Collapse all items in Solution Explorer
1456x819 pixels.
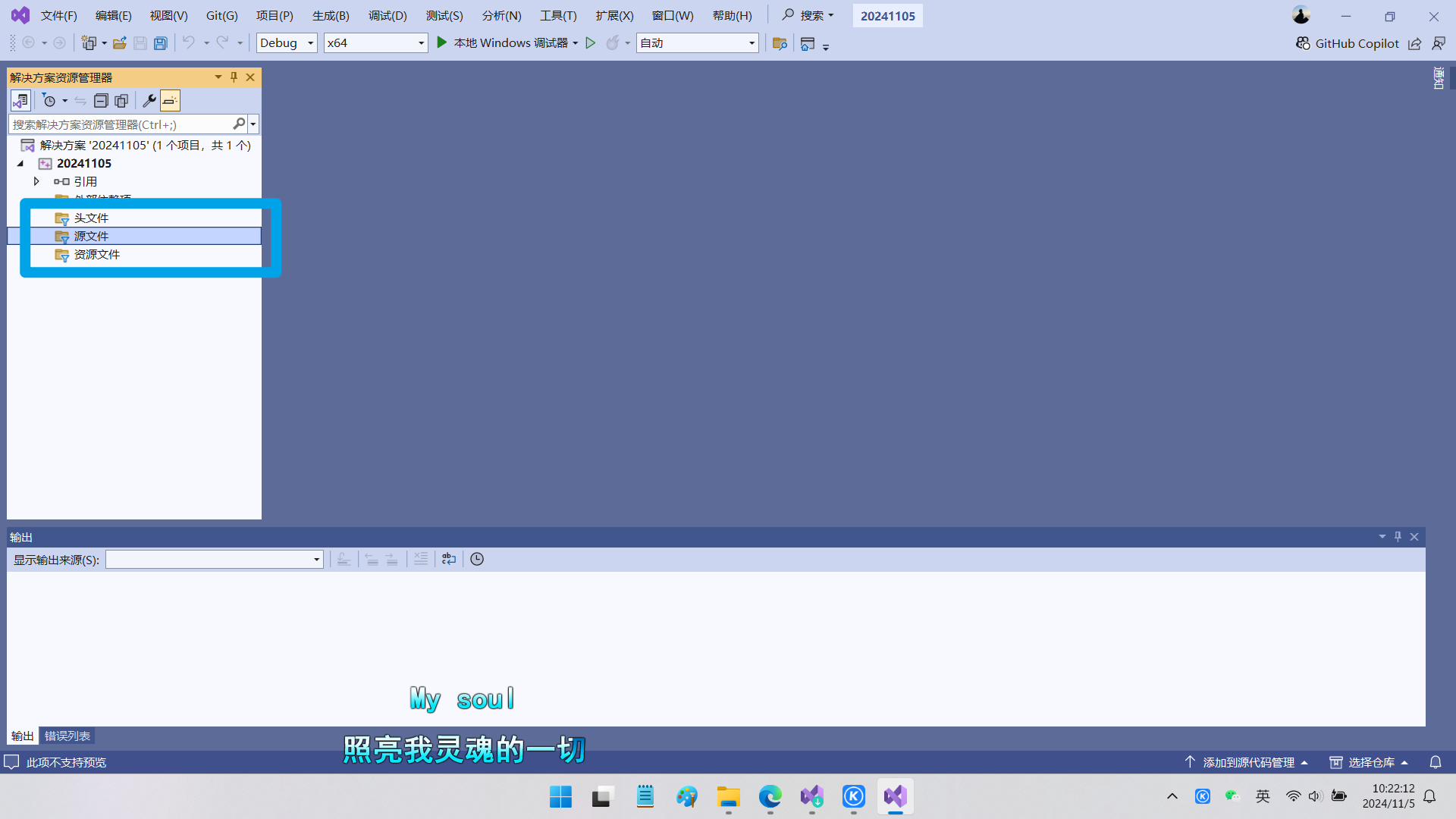point(101,101)
